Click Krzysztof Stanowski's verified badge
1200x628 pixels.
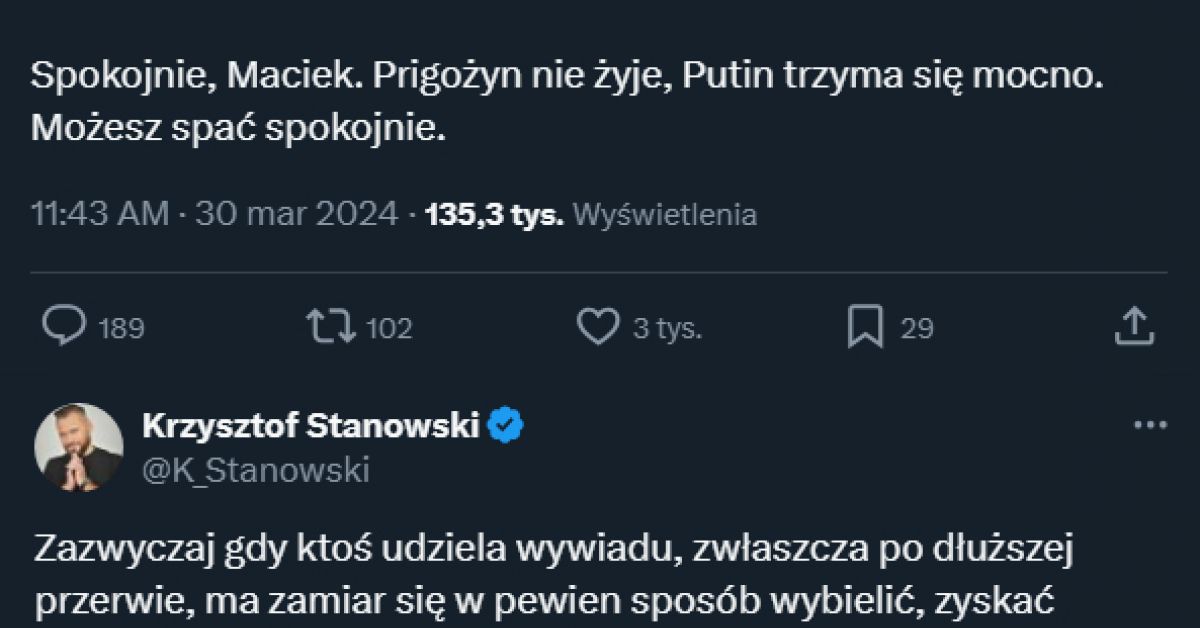tap(504, 425)
